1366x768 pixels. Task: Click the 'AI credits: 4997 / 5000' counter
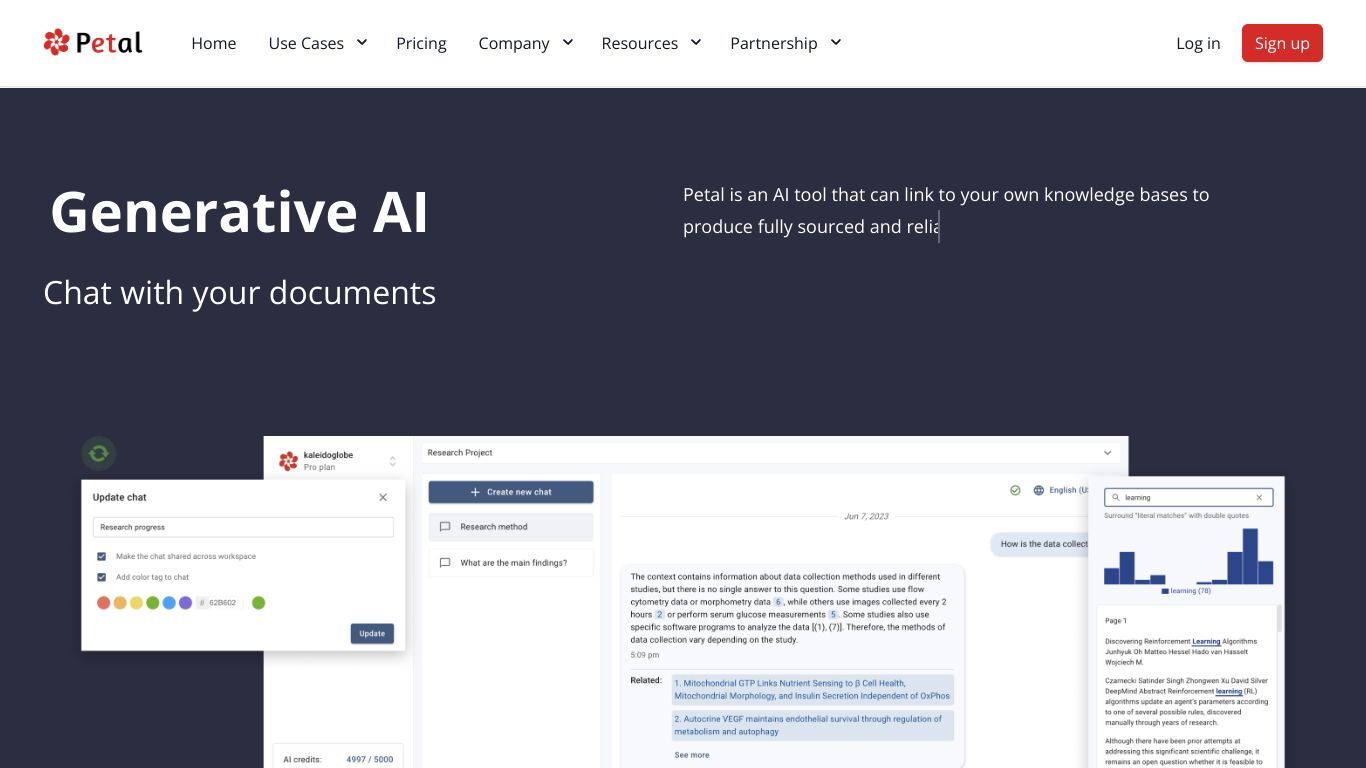click(x=338, y=759)
